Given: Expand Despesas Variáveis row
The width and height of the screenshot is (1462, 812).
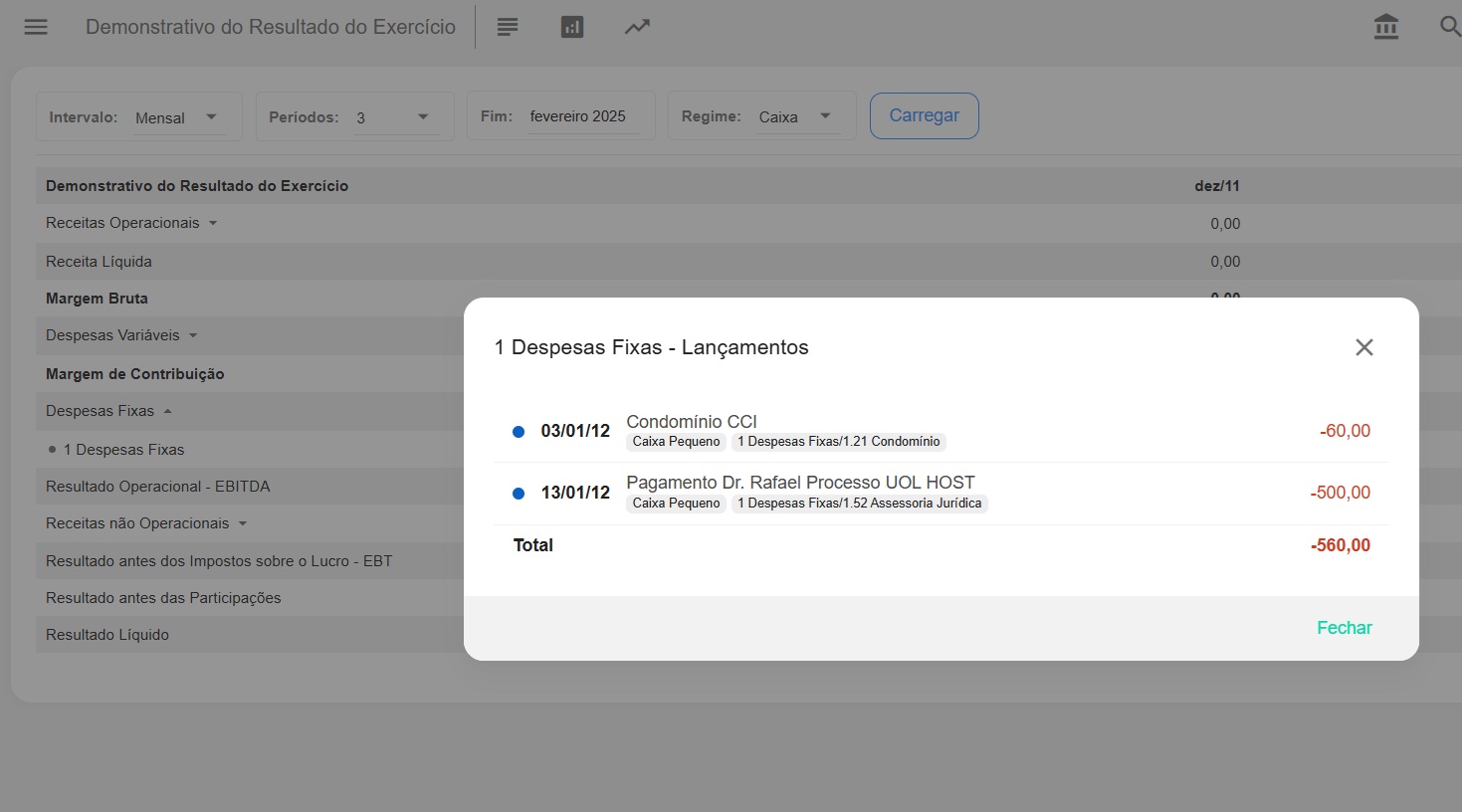Looking at the screenshot, I should pos(193,336).
